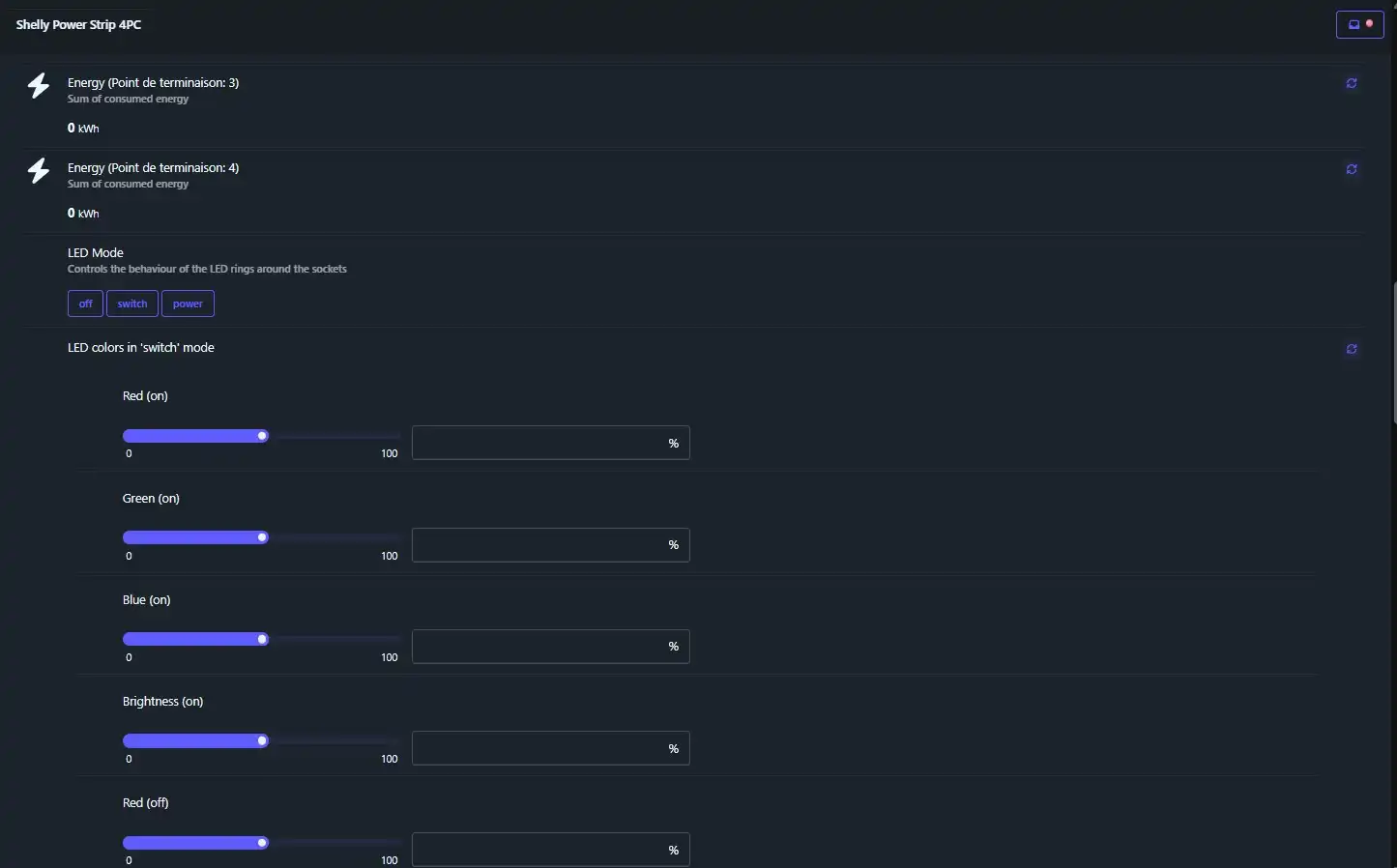1397x868 pixels.
Task: Refresh LED colors in 'switch' mode
Action: point(1351,349)
